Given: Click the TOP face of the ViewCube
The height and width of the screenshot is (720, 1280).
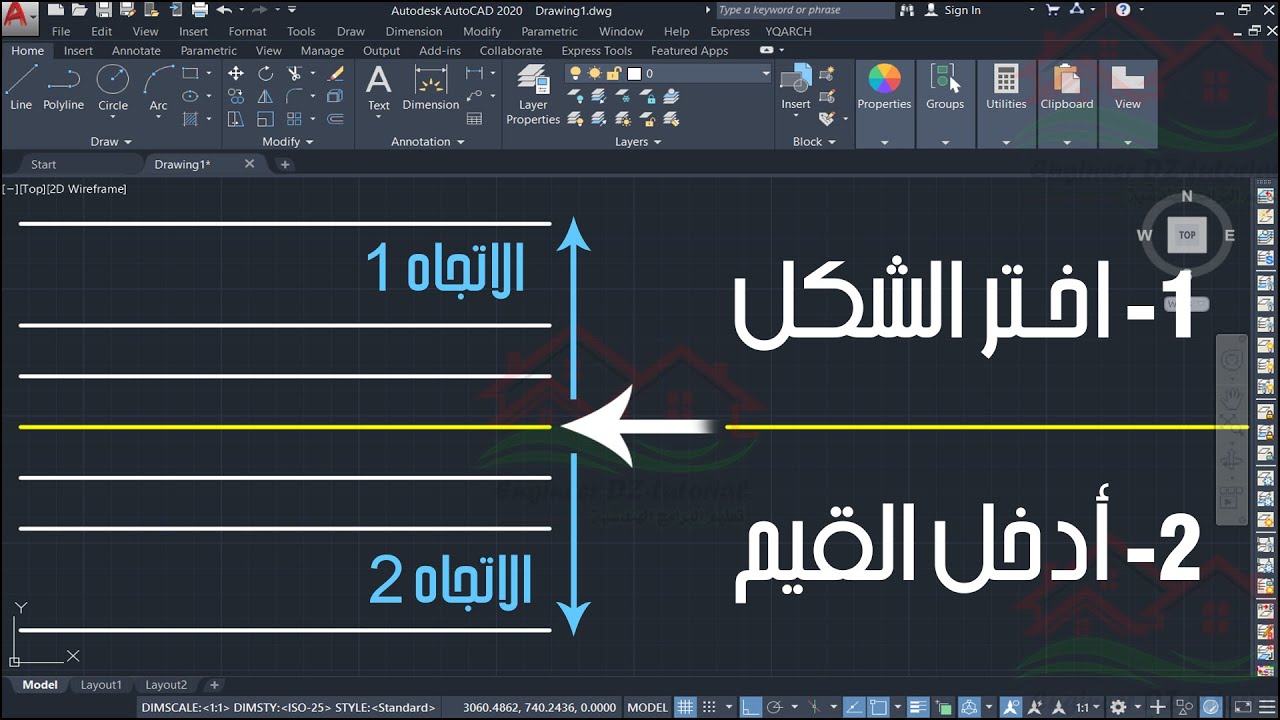Looking at the screenshot, I should 1187,235.
